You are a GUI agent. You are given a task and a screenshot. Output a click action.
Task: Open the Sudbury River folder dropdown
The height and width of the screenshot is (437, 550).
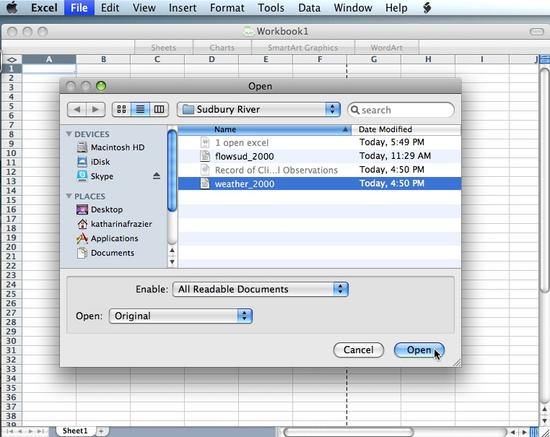[x=259, y=109]
